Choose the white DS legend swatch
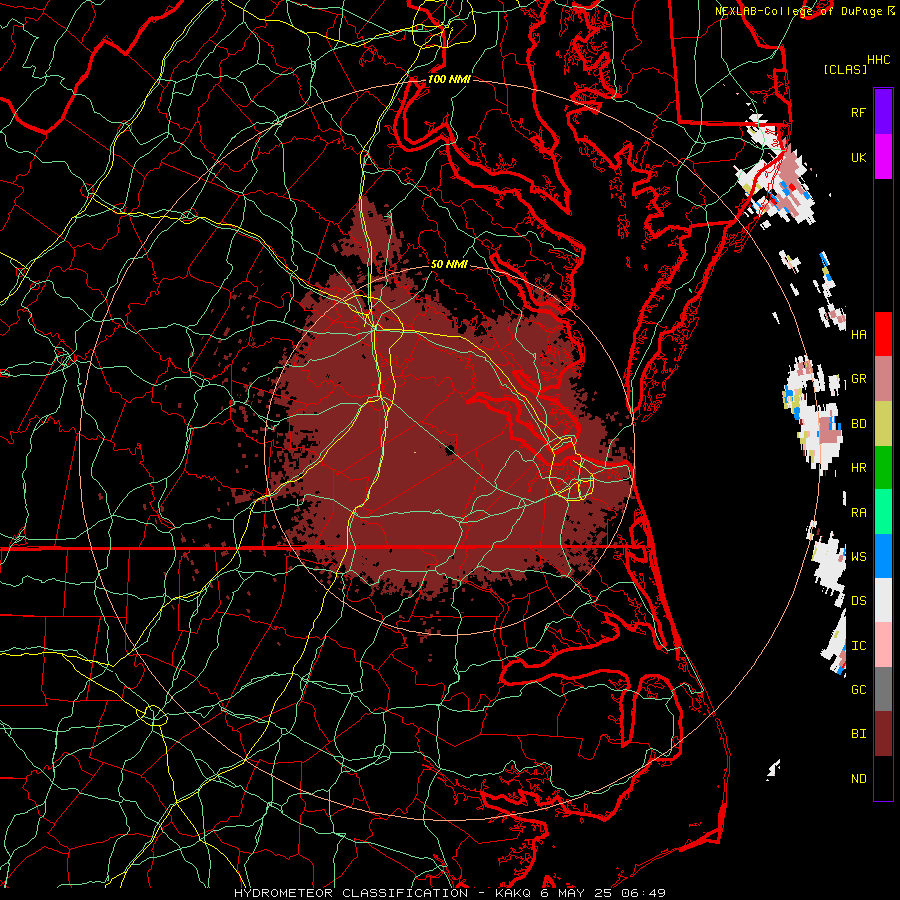The height and width of the screenshot is (900, 900). [883, 600]
